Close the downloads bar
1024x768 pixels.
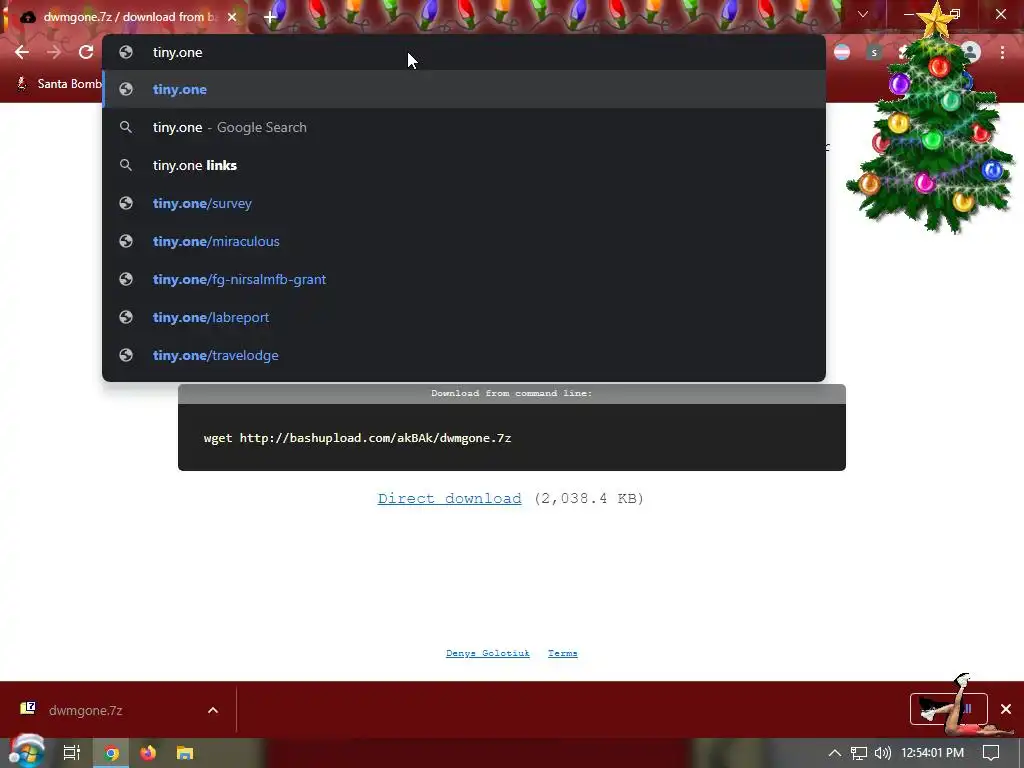[1006, 709]
